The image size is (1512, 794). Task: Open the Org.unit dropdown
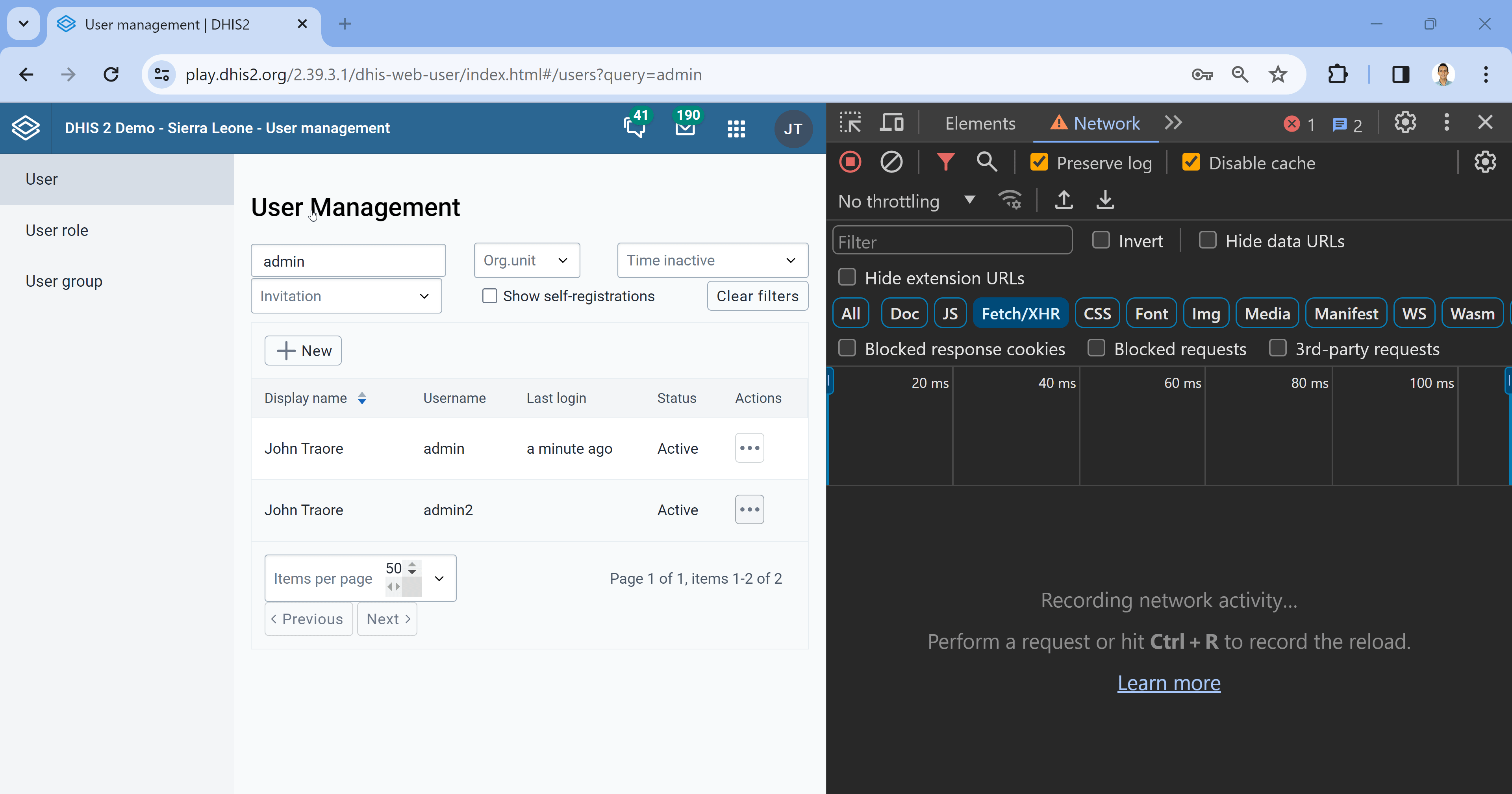[x=526, y=260]
